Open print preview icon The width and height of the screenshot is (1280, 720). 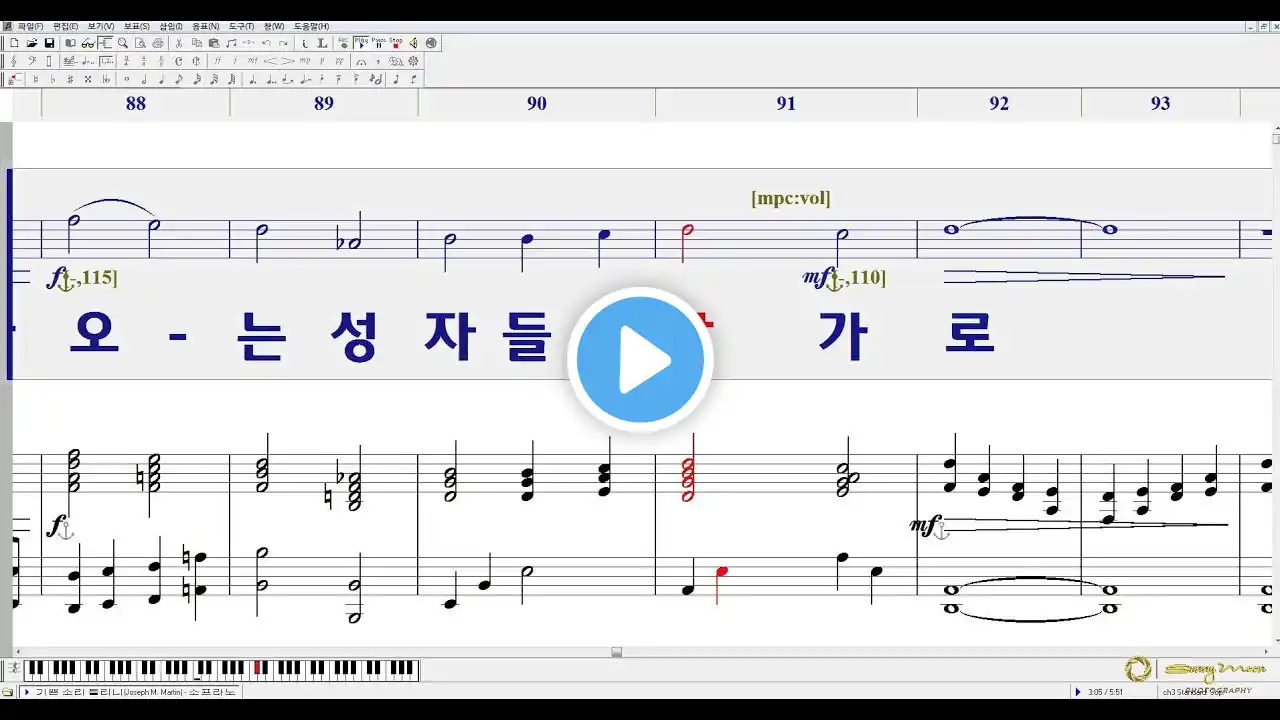pyautogui.click(x=140, y=43)
